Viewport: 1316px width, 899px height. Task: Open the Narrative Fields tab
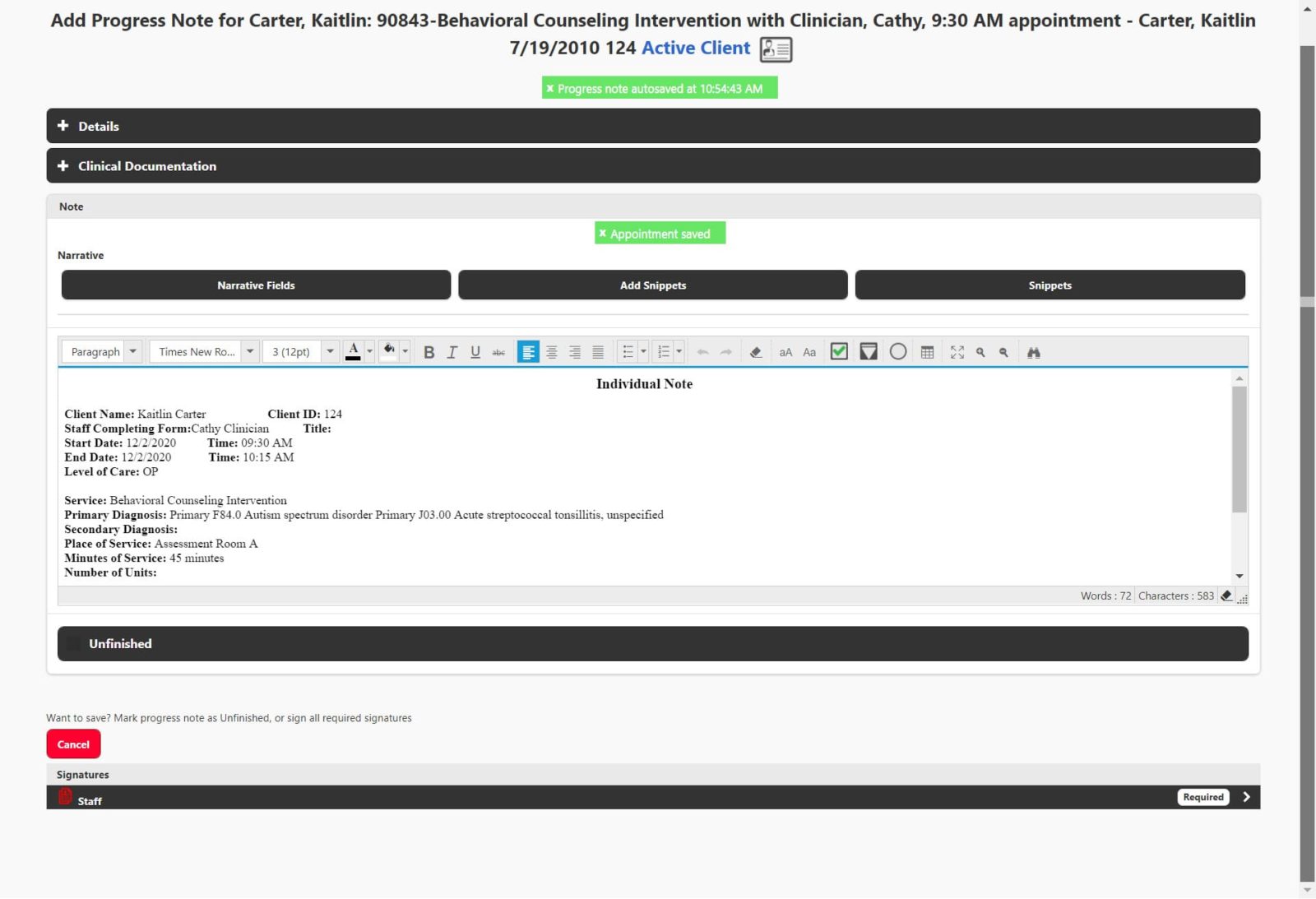[x=256, y=285]
